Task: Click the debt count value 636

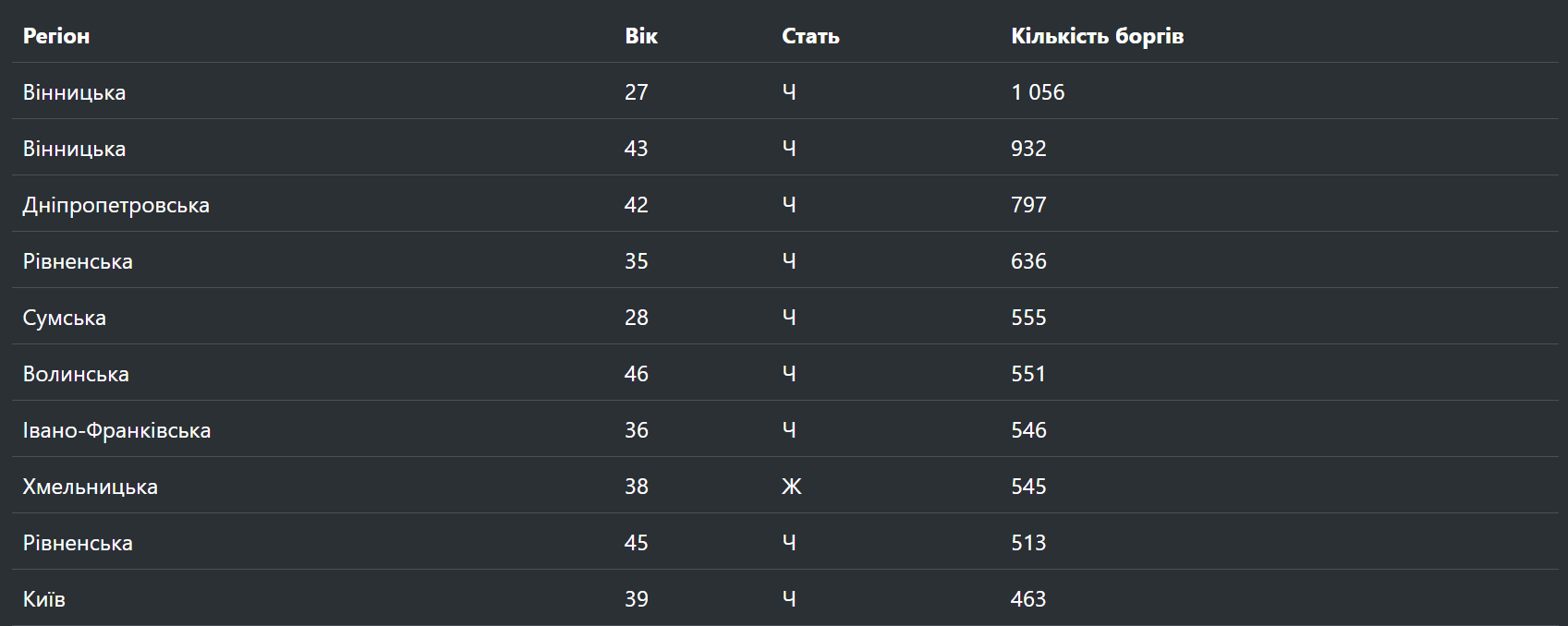Action: click(x=1028, y=261)
